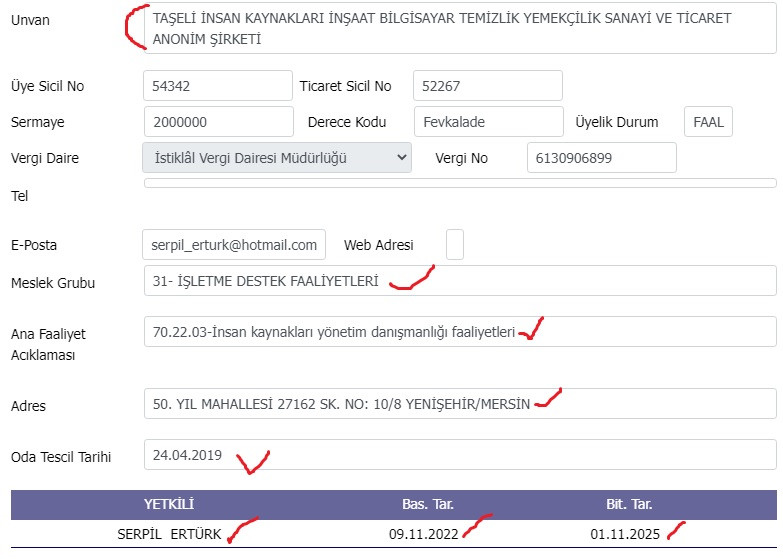Focus the Sermaye field showing 2000000
The width and height of the screenshot is (783, 559).
[x=219, y=121]
